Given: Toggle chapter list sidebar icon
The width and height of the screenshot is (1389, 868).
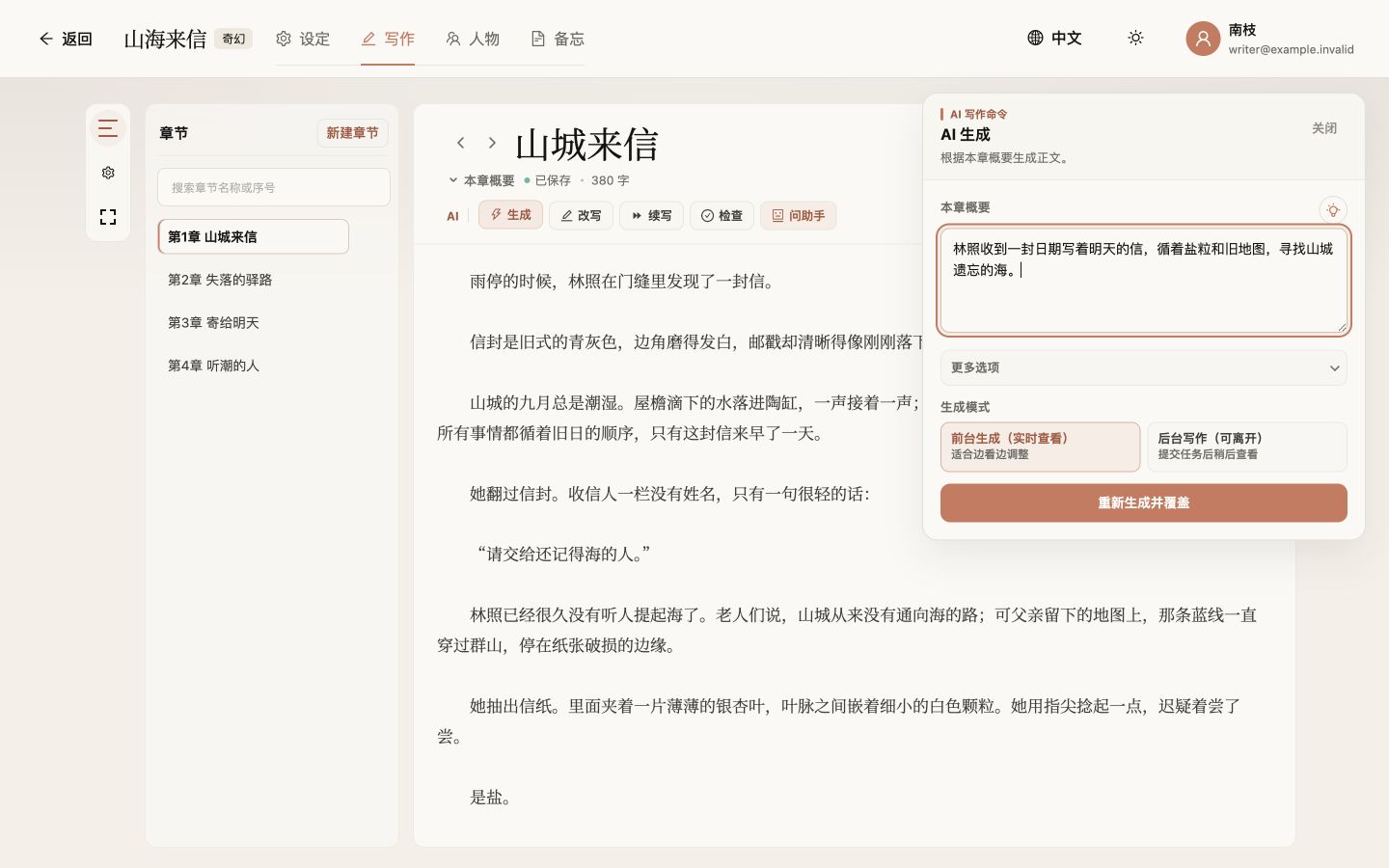Looking at the screenshot, I should pos(108,128).
